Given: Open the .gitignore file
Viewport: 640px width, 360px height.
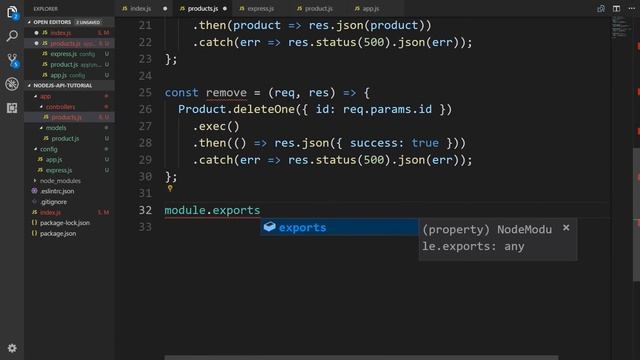Looking at the screenshot, I should click(69, 202).
